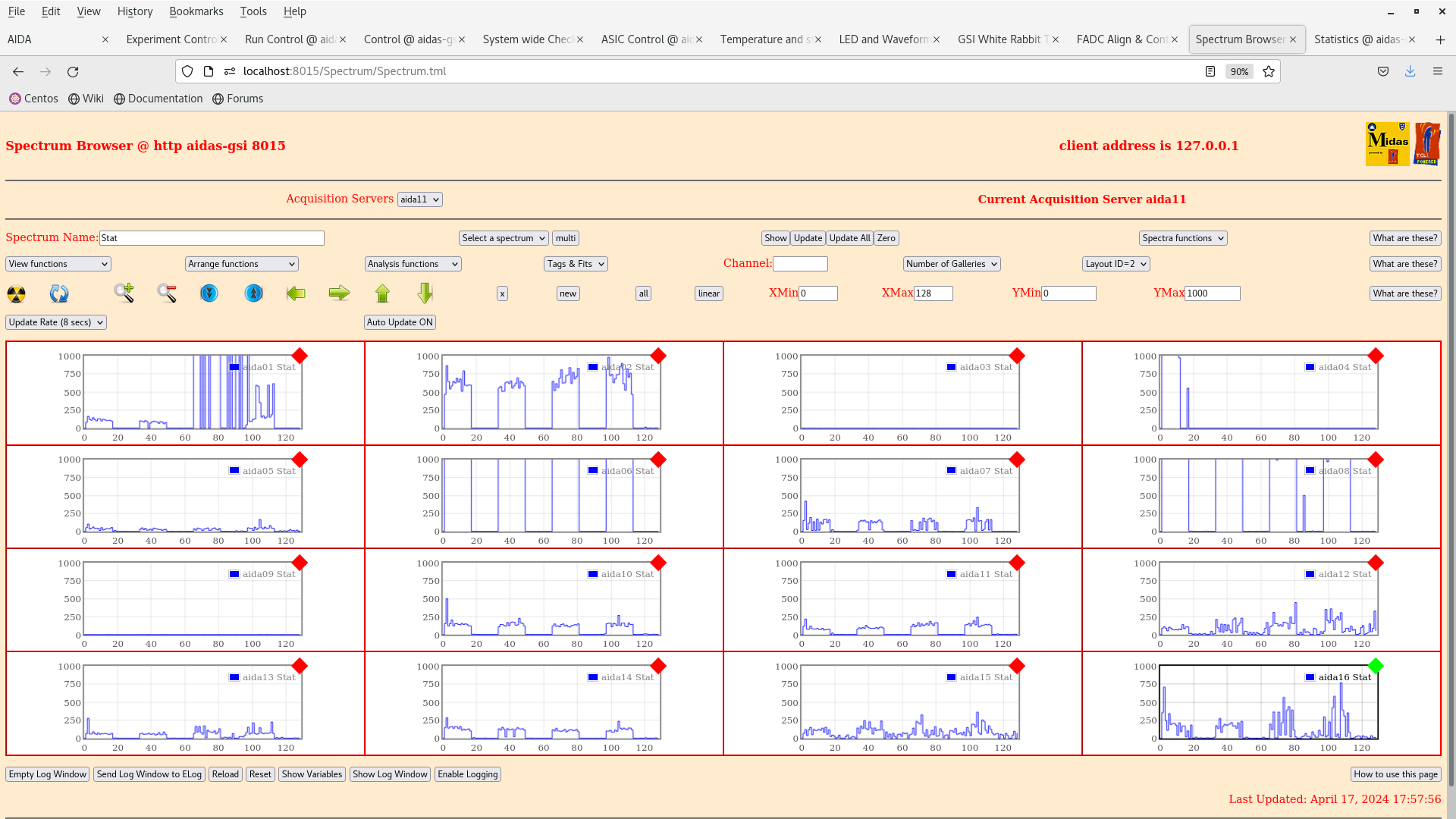The height and width of the screenshot is (819, 1456).
Task: Click the zoom out magnifier icon
Action: point(167,293)
